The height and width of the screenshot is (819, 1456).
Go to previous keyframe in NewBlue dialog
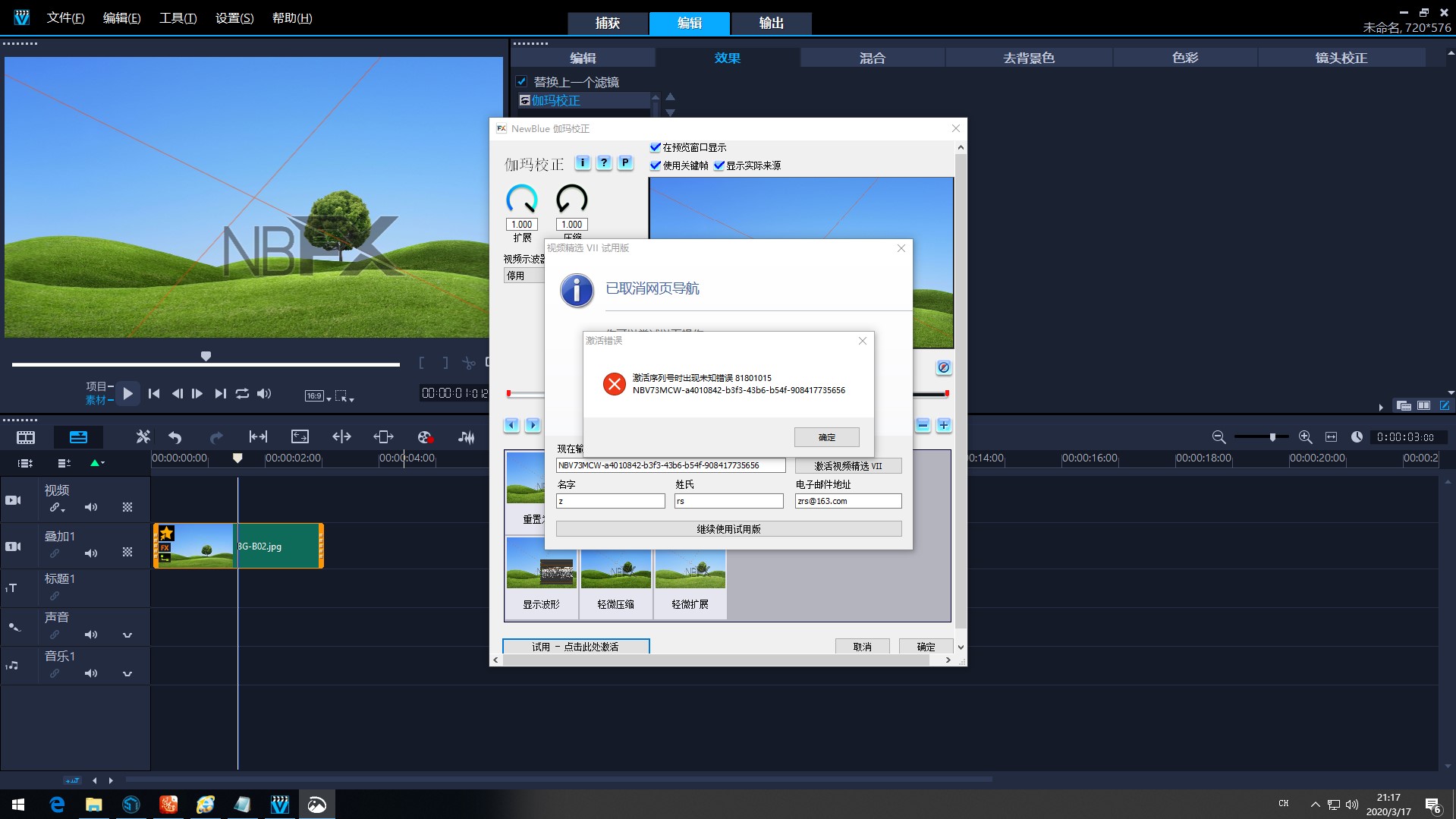pos(511,425)
